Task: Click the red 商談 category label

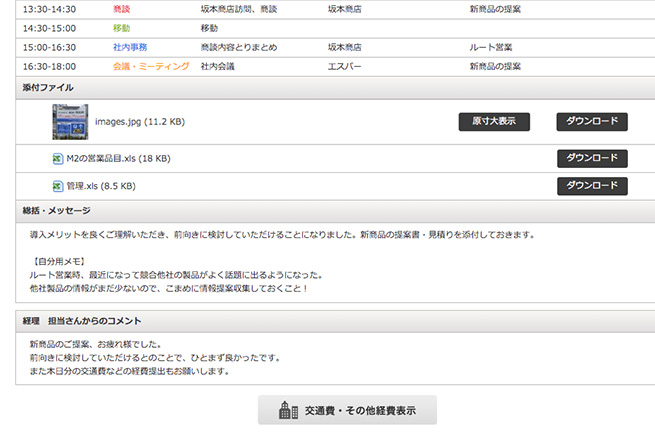Action: (x=122, y=9)
